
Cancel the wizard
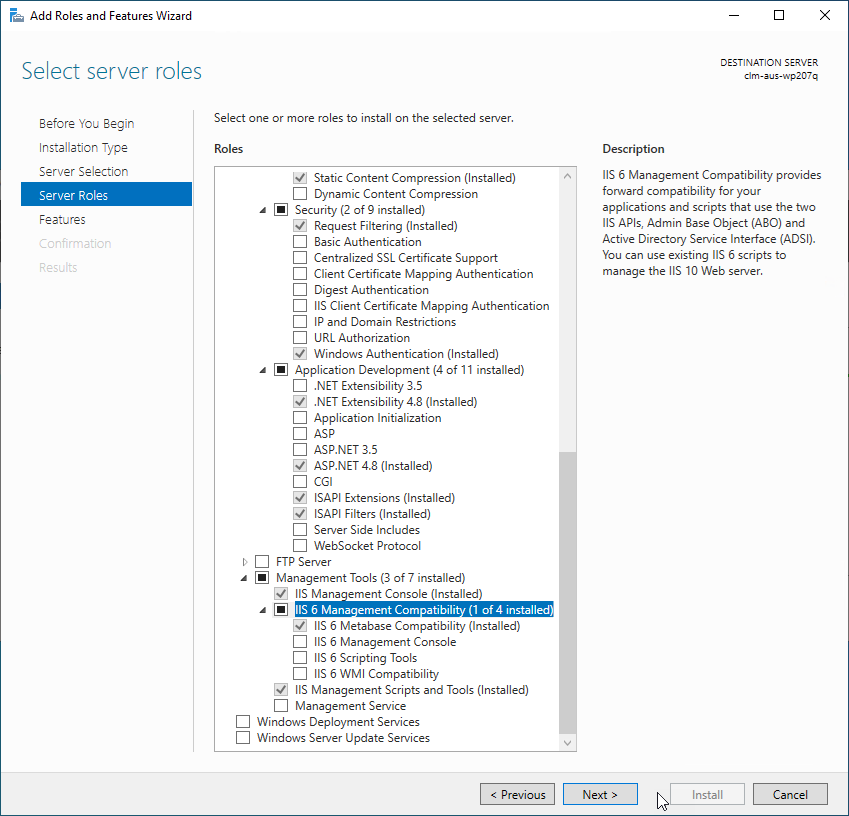coord(790,794)
